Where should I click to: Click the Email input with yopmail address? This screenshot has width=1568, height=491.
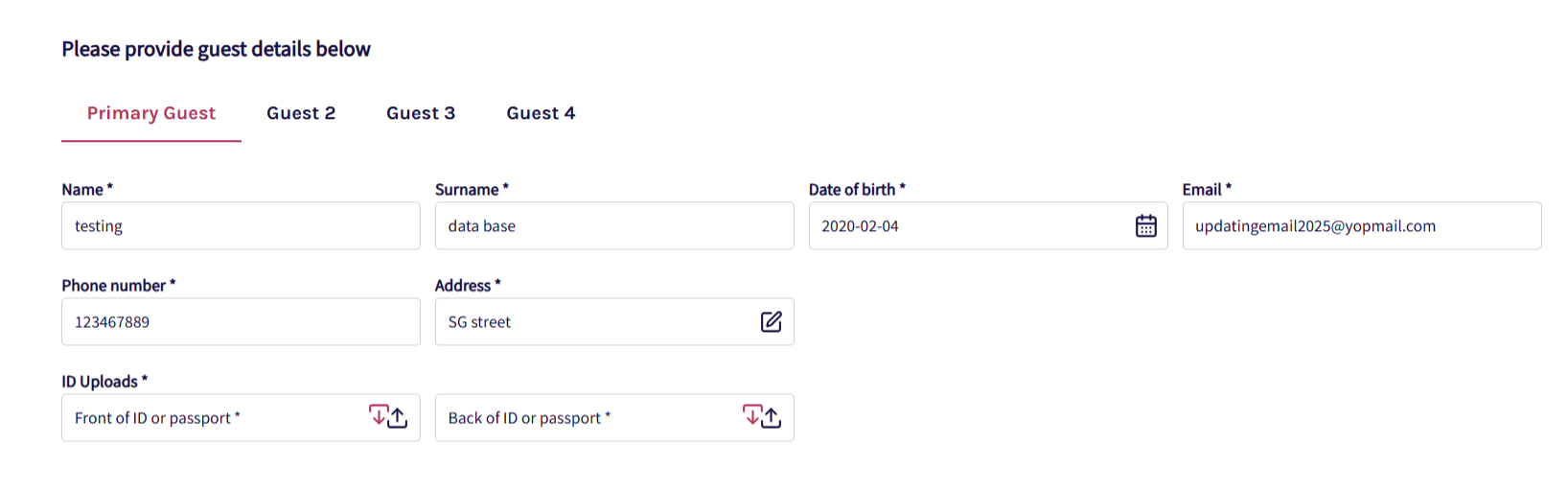tap(1361, 226)
